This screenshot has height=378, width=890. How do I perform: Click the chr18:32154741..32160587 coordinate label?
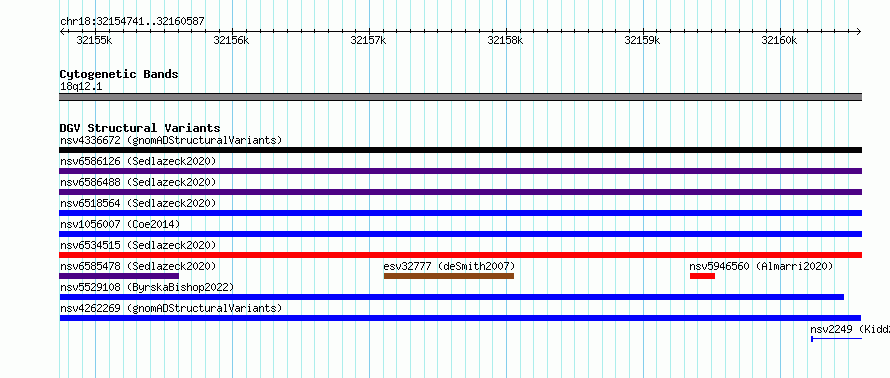point(132,22)
